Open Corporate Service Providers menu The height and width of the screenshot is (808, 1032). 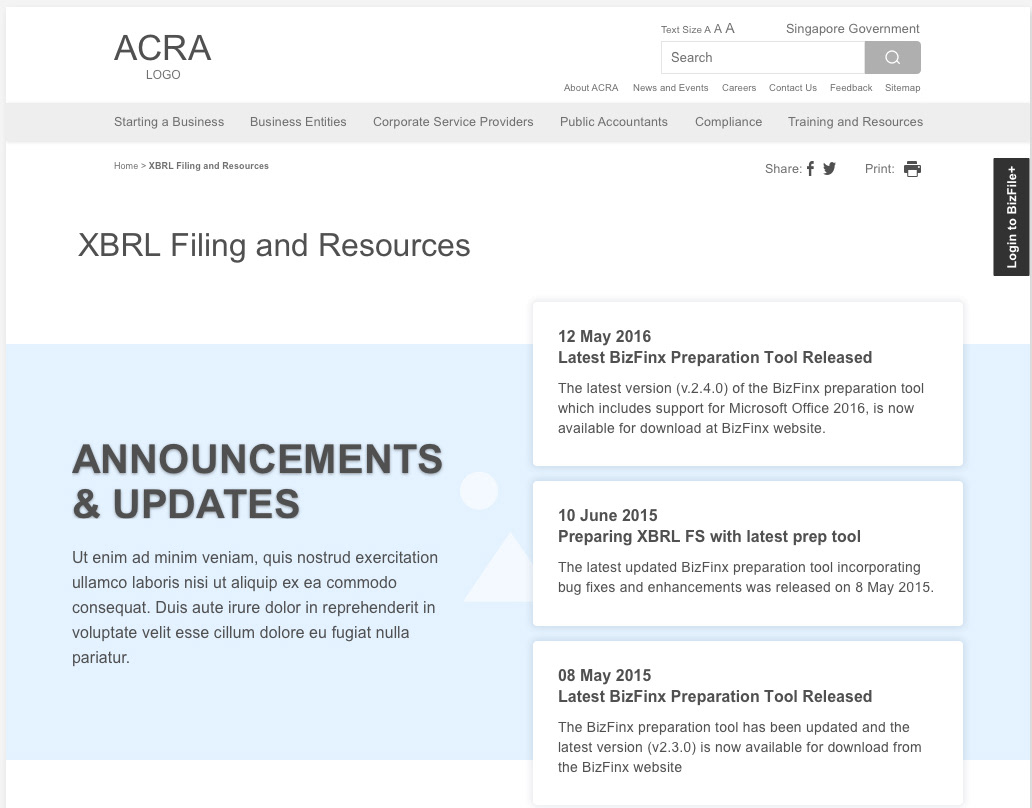coord(453,122)
